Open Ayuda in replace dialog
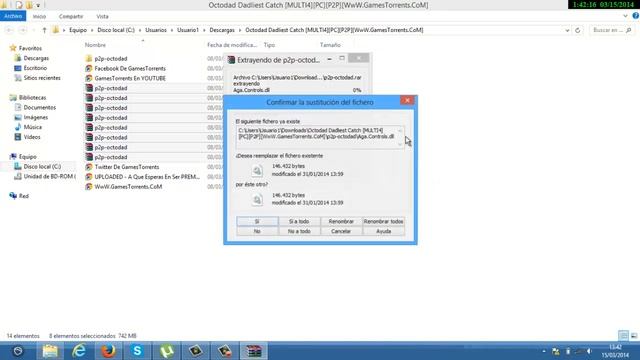The height and width of the screenshot is (360, 640). [x=383, y=231]
